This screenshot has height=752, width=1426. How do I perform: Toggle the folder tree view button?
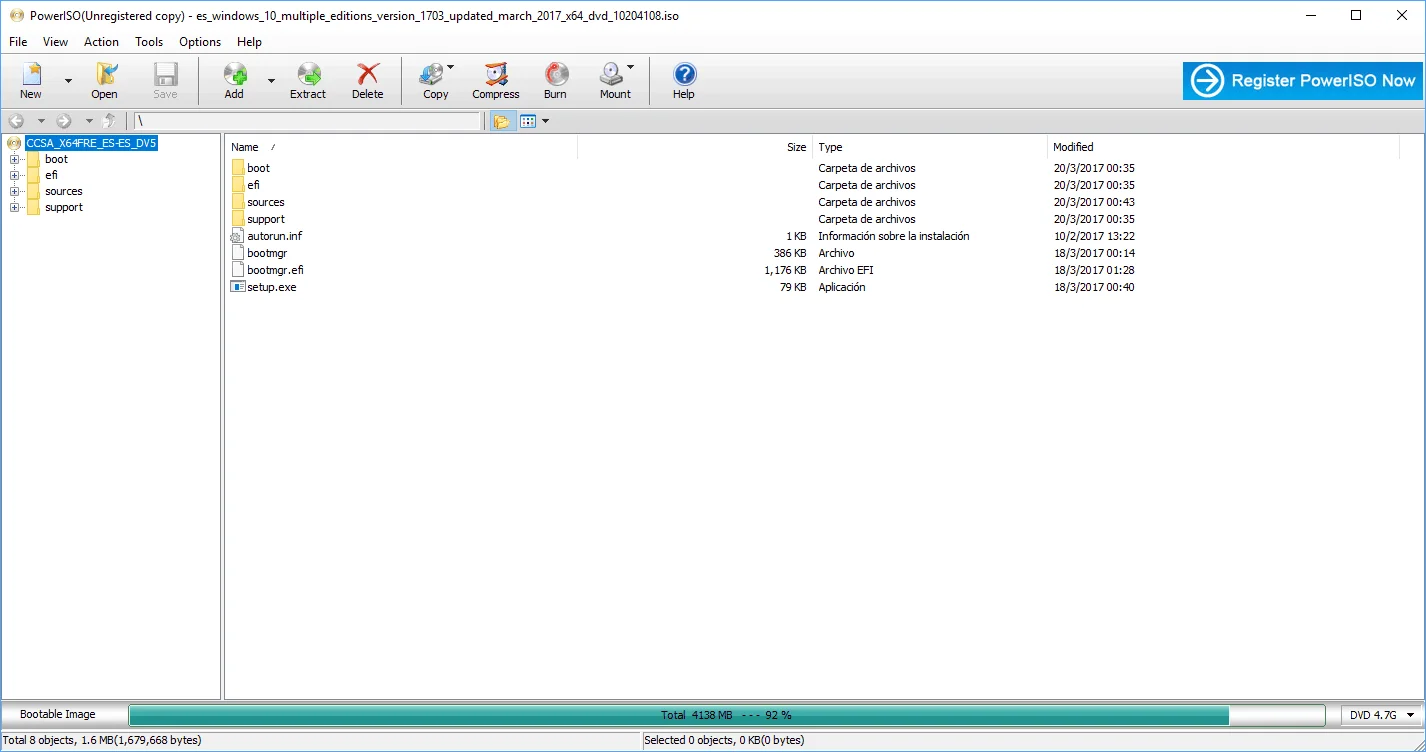pos(501,121)
